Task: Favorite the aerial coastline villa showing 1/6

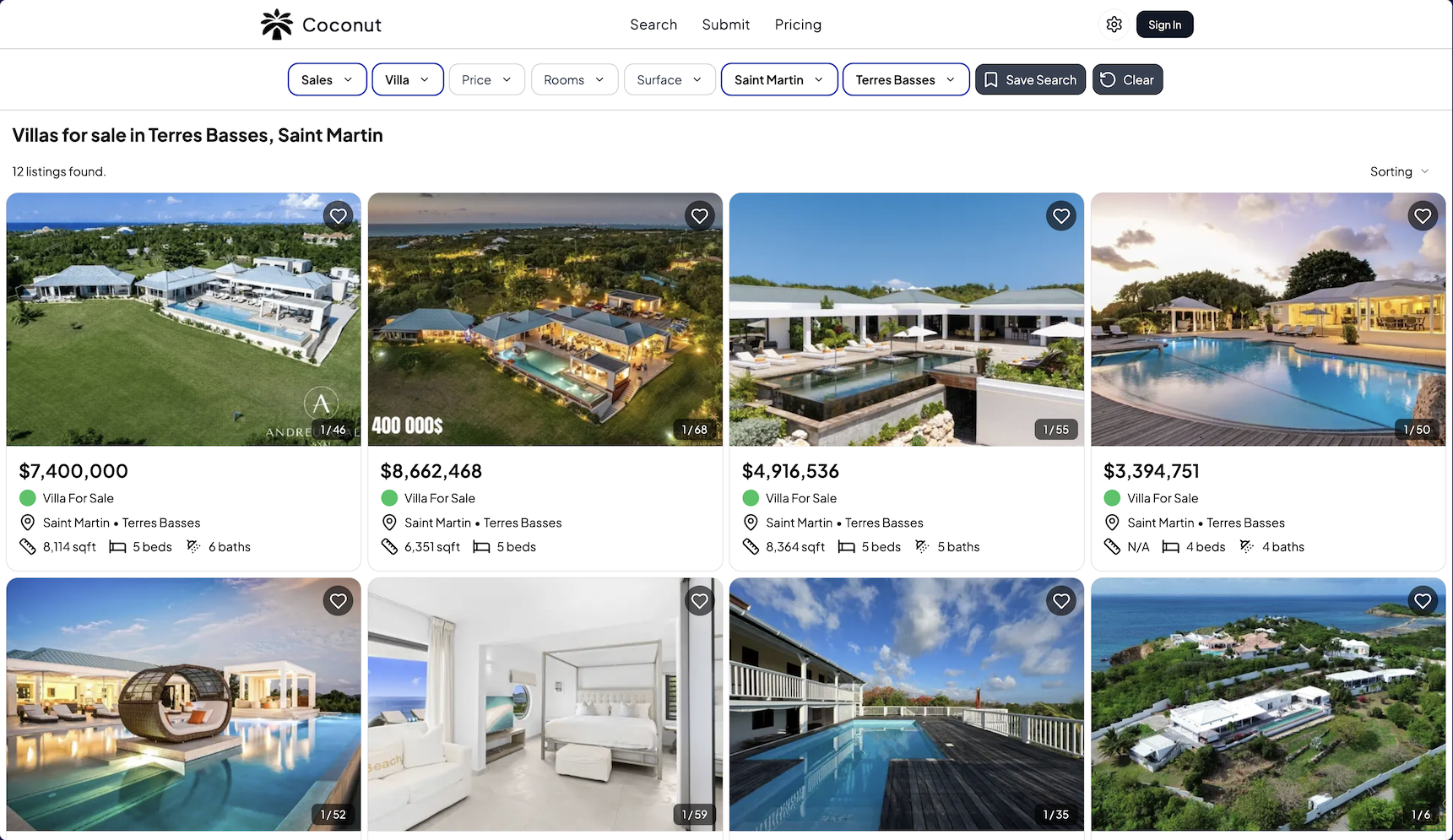Action: click(1423, 601)
